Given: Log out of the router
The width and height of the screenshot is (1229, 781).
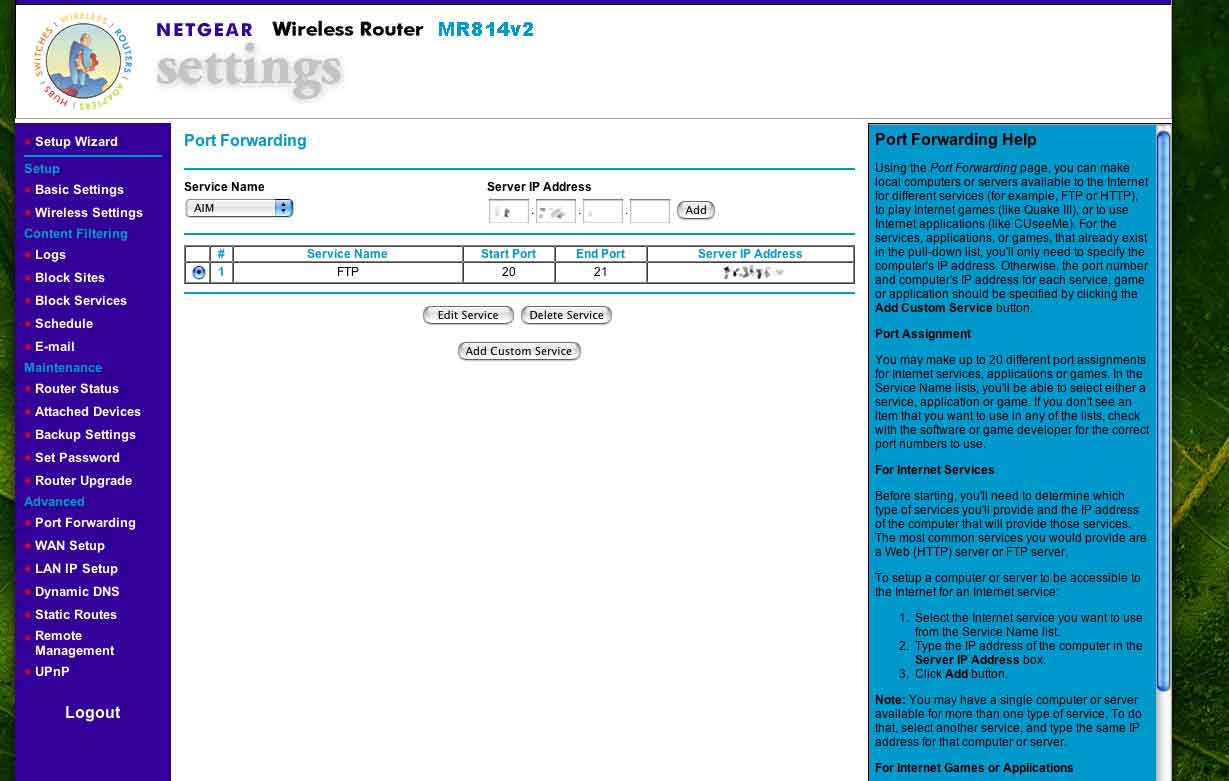Looking at the screenshot, I should pyautogui.click(x=92, y=713).
